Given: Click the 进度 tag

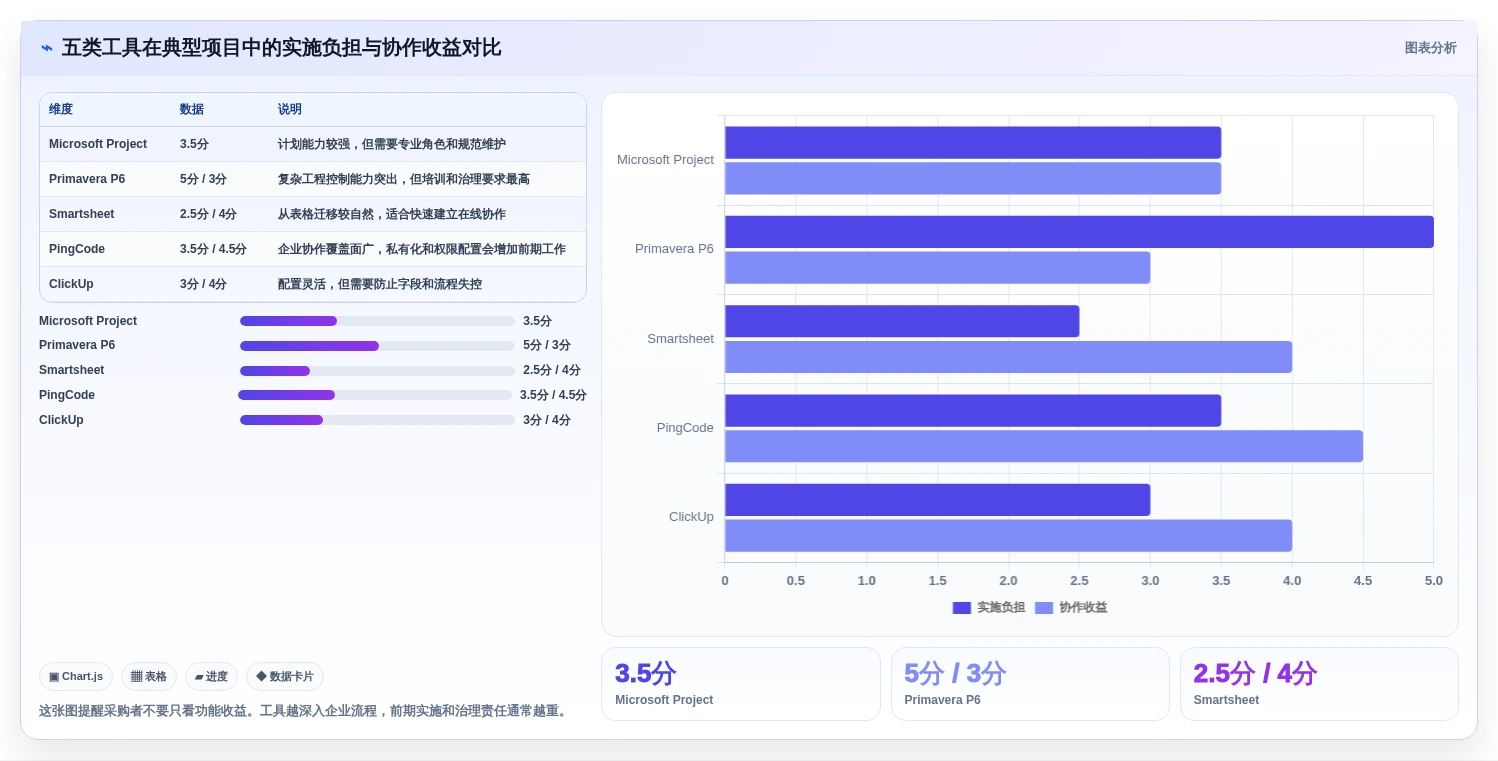Looking at the screenshot, I should [x=211, y=676].
